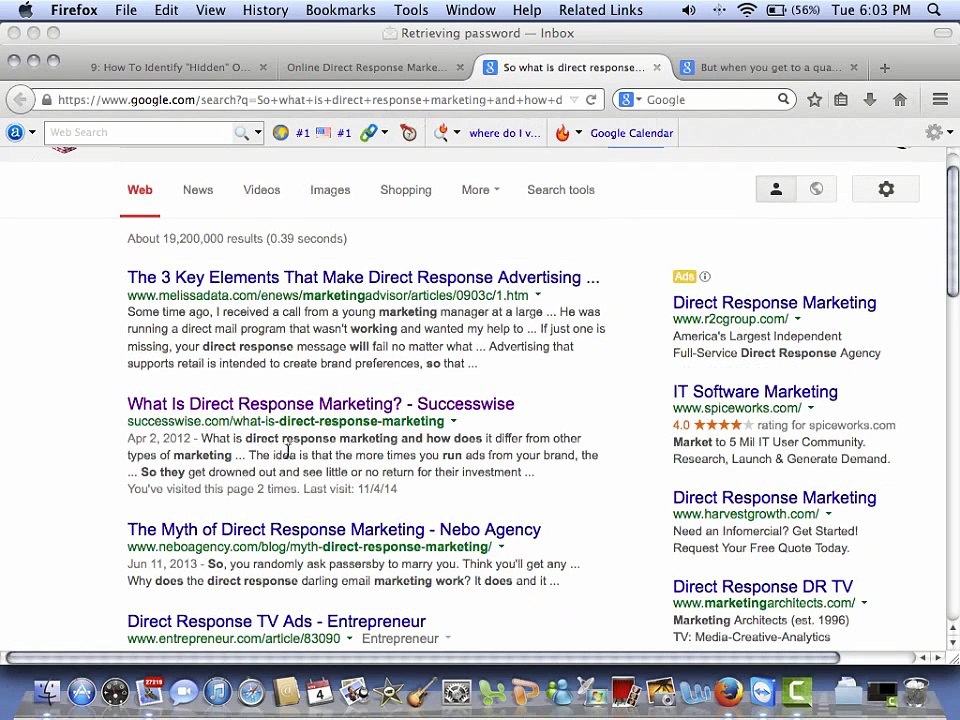960x720 pixels.
Task: Open 'What Is Direct Response Marketing? - Successwise' result
Action: pyautogui.click(x=321, y=403)
